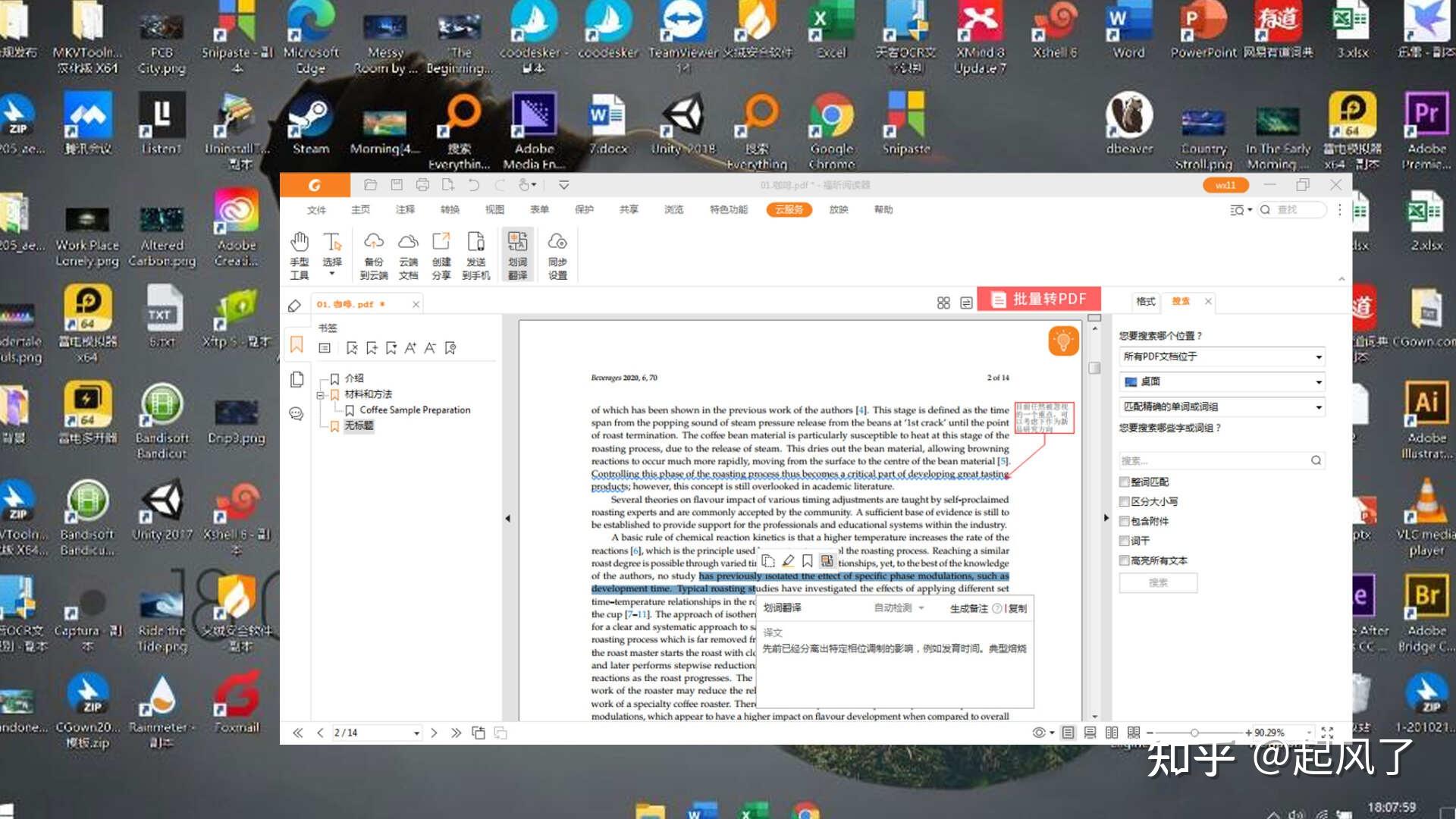Click Generate Note (生成备注) in translation popup

tap(969, 608)
